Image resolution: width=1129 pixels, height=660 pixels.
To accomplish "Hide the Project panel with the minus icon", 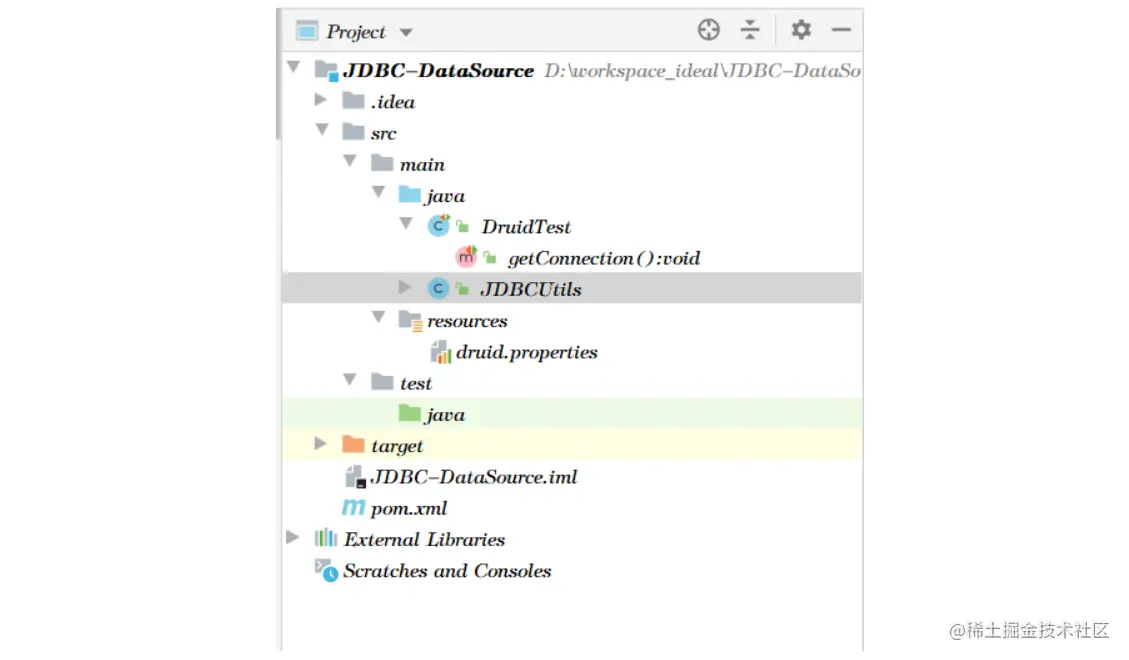I will [x=841, y=30].
